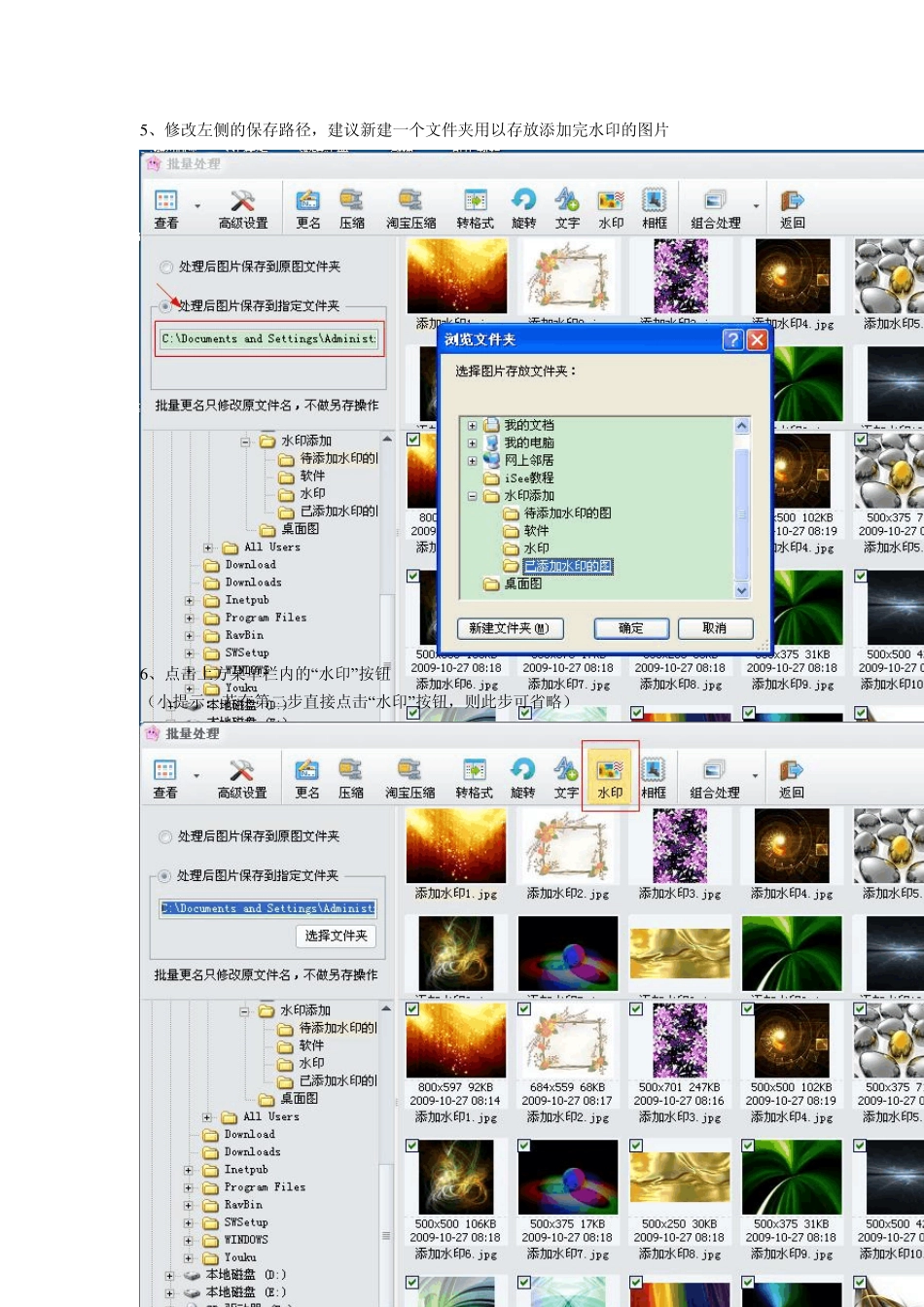Select 保存到指定文件夹 radio in step 6 screenshot
The image size is (924, 1307).
point(164,876)
